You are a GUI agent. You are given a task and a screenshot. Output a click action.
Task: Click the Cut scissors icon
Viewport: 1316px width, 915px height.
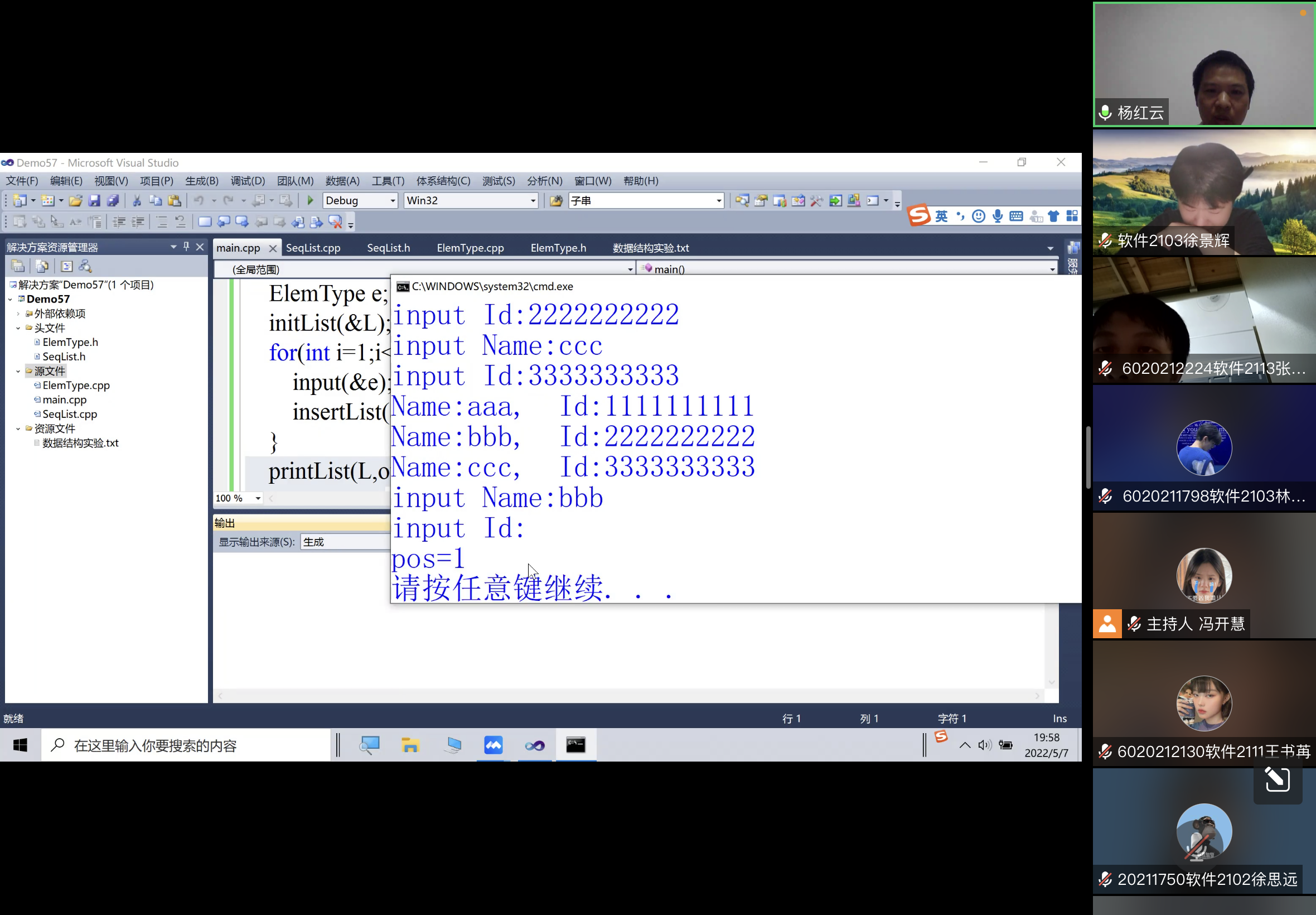coord(137,200)
